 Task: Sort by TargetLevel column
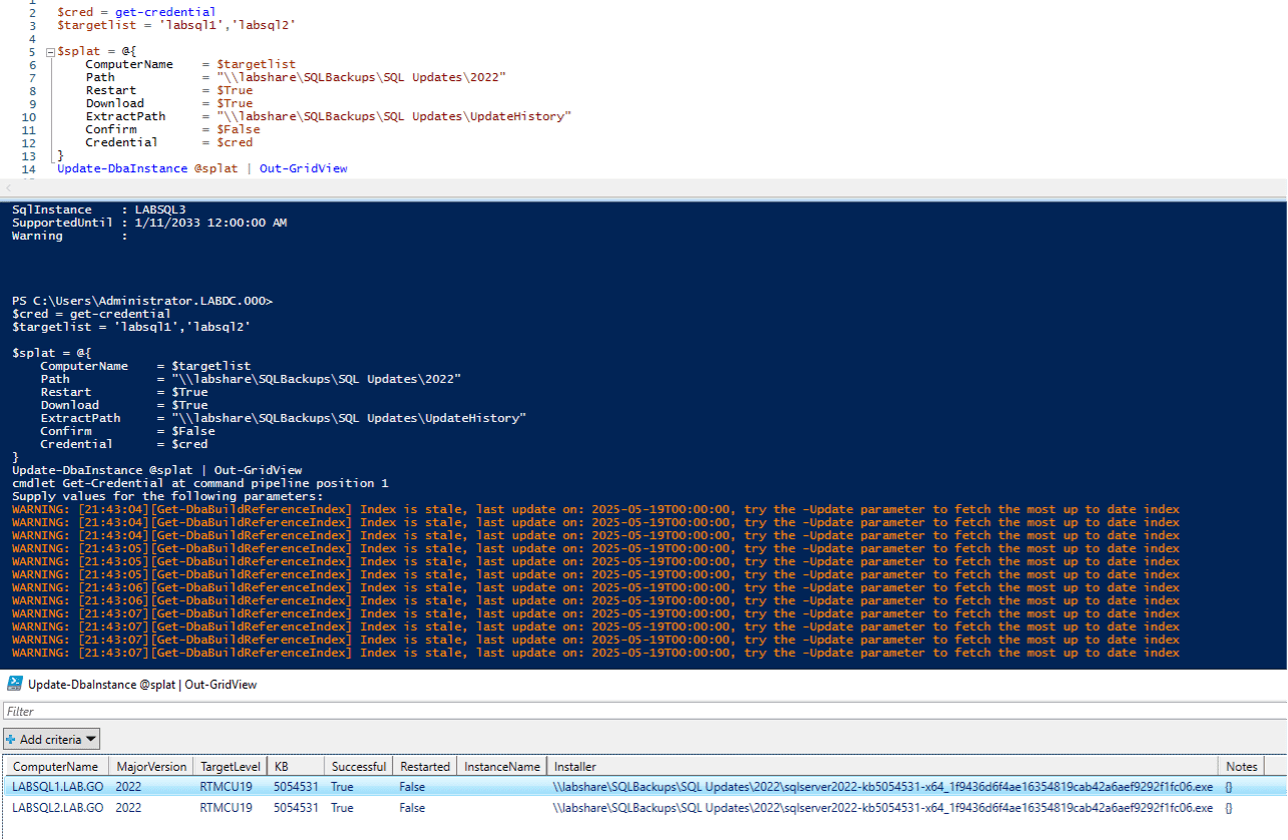(230, 766)
